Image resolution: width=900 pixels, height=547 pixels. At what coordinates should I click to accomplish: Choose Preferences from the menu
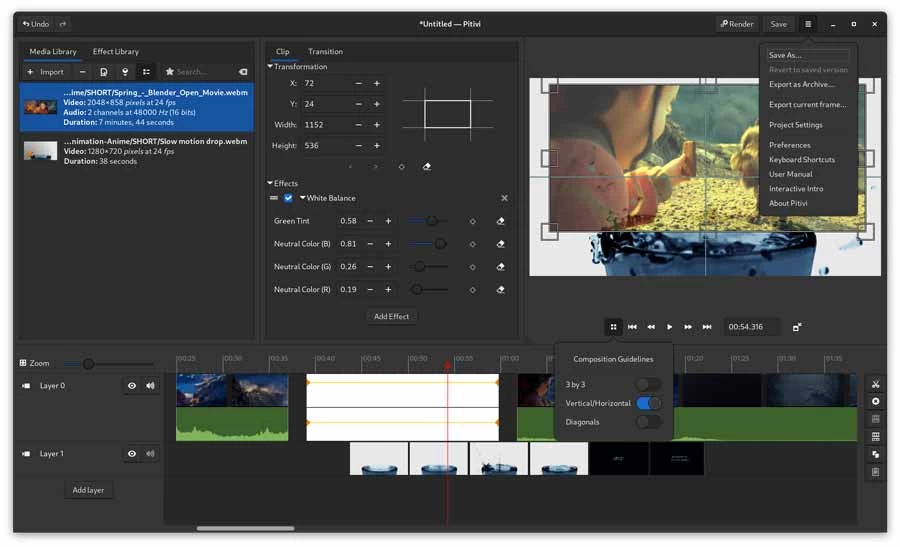click(x=789, y=145)
